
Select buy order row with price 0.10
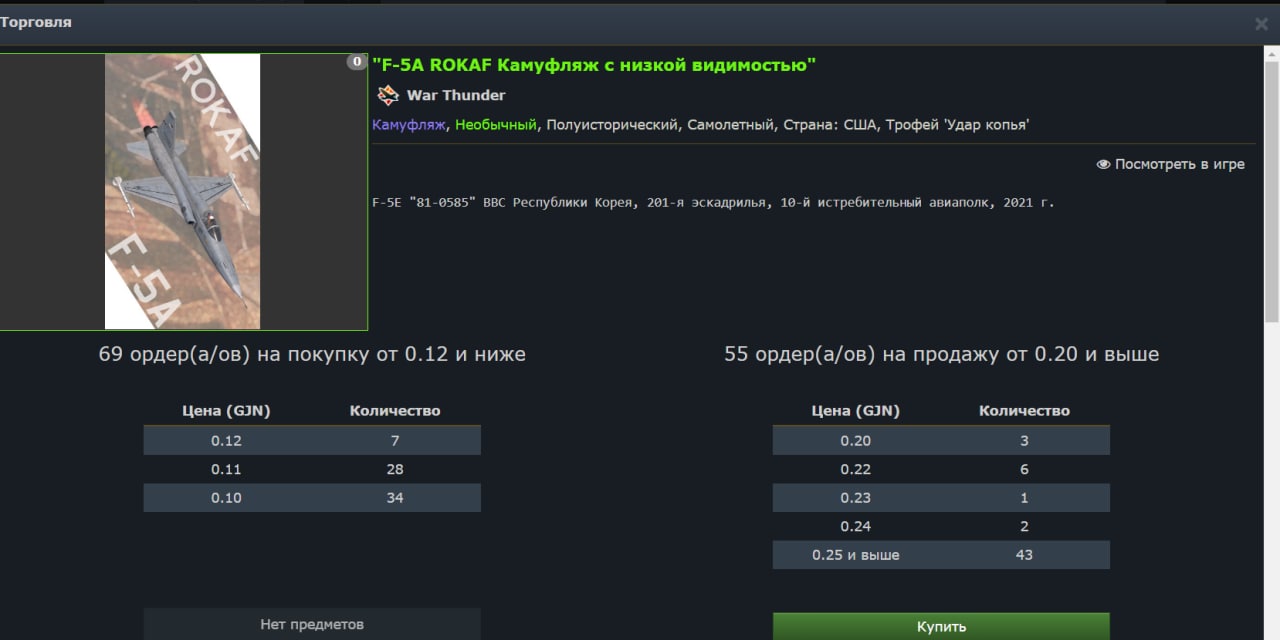pos(312,497)
